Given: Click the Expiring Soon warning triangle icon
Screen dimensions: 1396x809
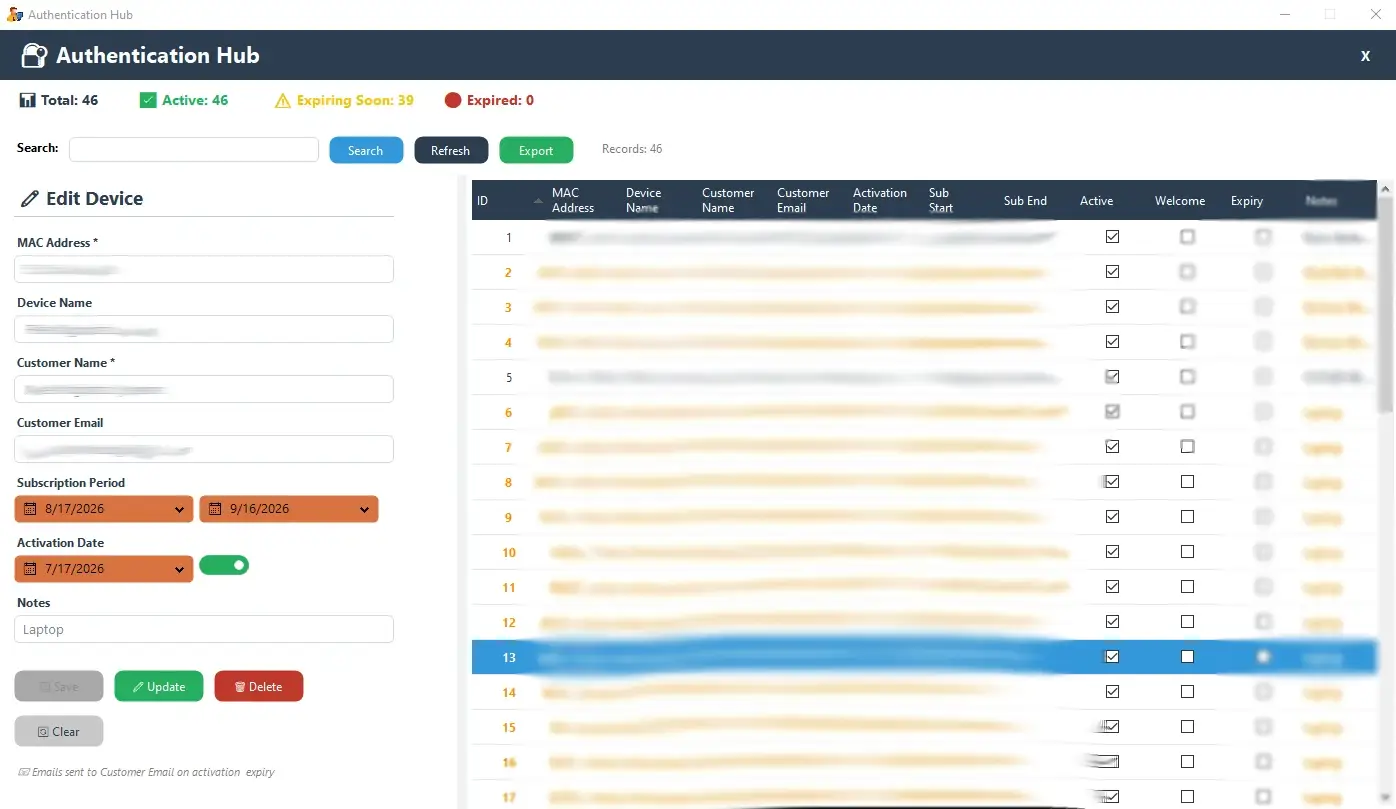Looking at the screenshot, I should 283,100.
